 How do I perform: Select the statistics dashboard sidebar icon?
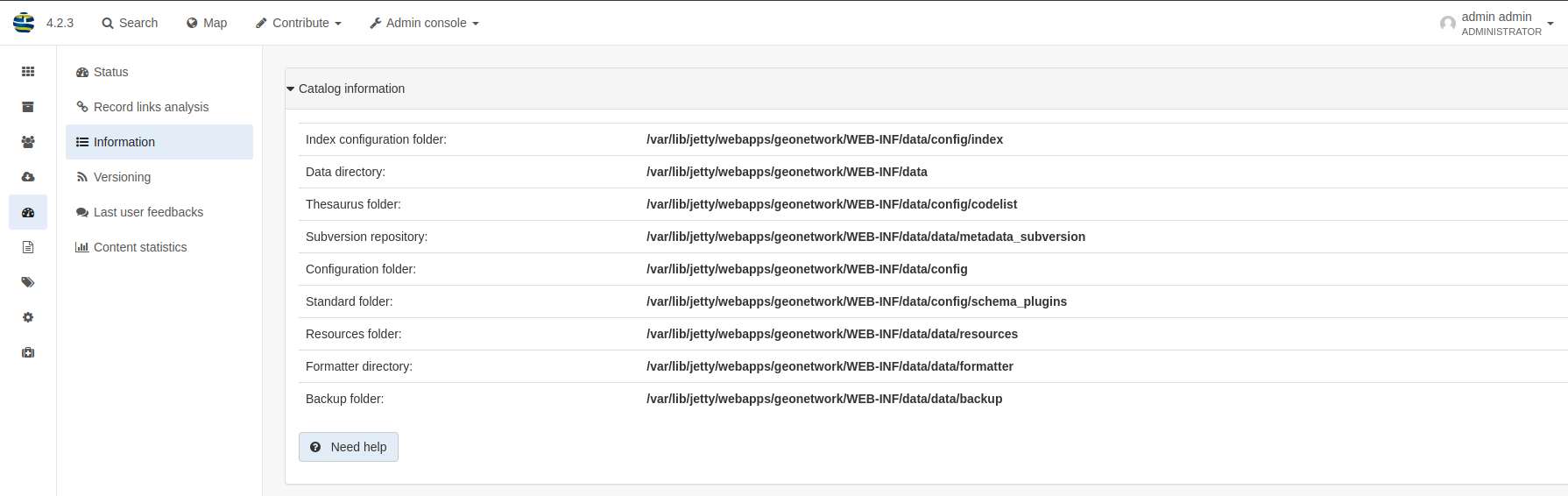pyautogui.click(x=28, y=212)
